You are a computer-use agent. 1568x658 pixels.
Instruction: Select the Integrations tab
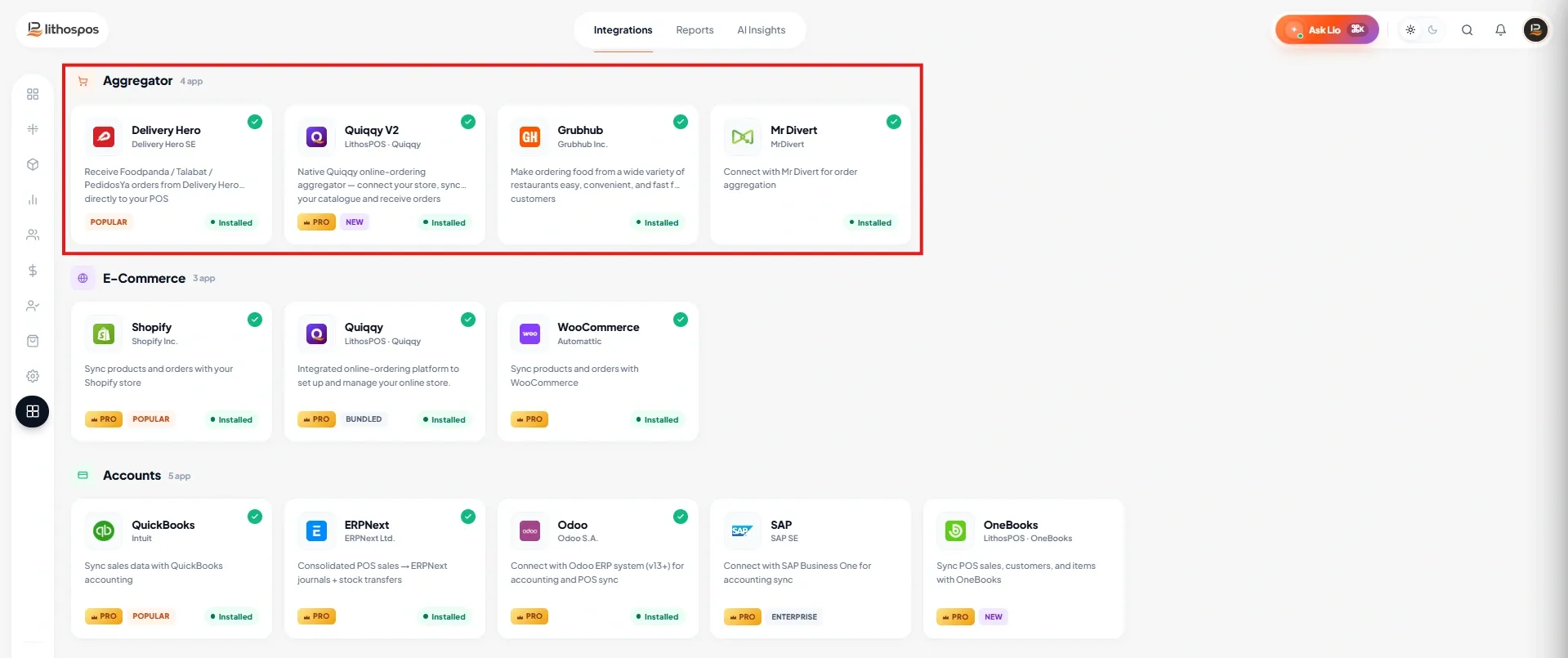623,30
